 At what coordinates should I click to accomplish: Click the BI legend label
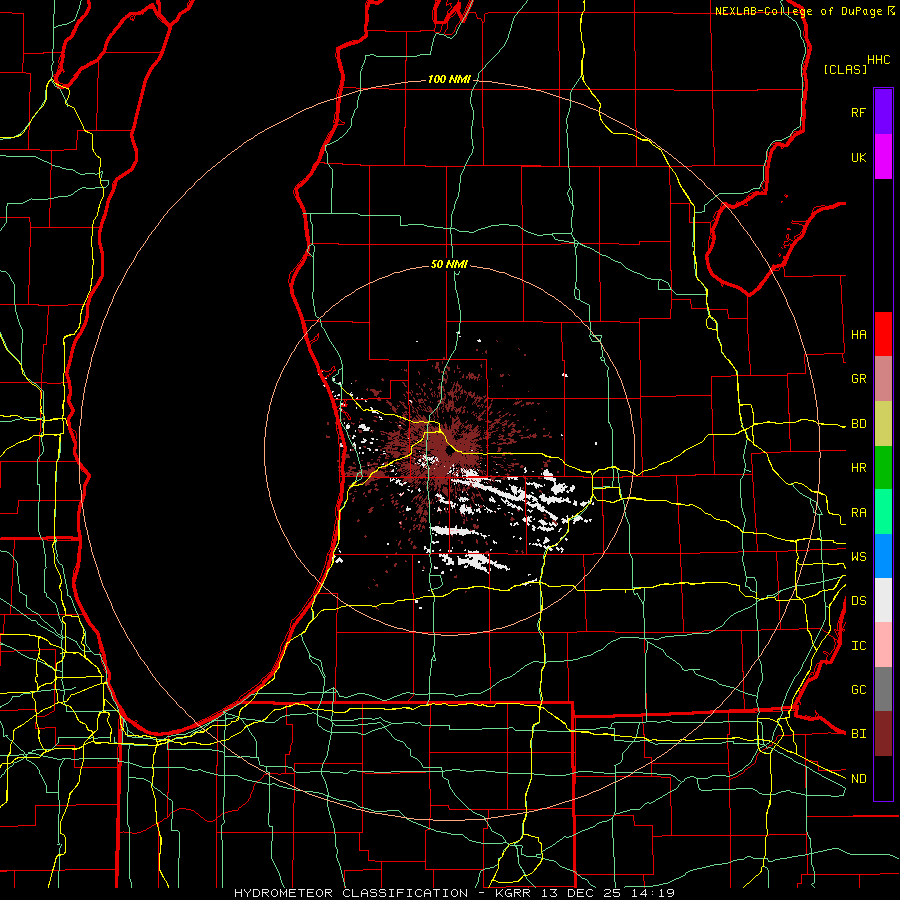pyautogui.click(x=858, y=734)
